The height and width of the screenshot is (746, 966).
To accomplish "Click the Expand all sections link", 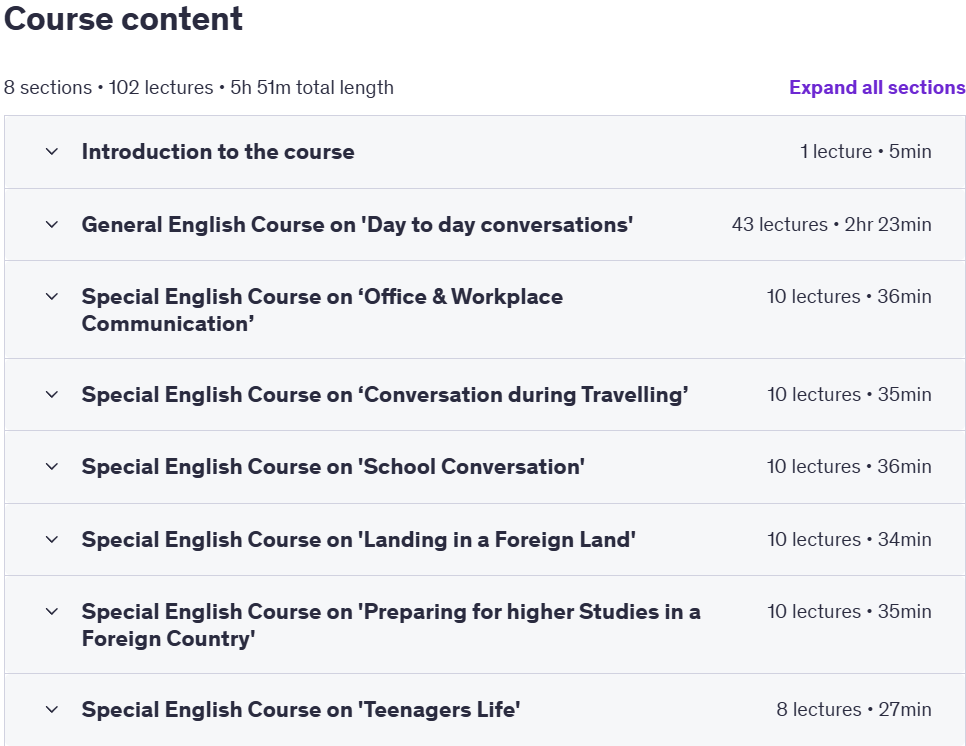I will (x=877, y=87).
